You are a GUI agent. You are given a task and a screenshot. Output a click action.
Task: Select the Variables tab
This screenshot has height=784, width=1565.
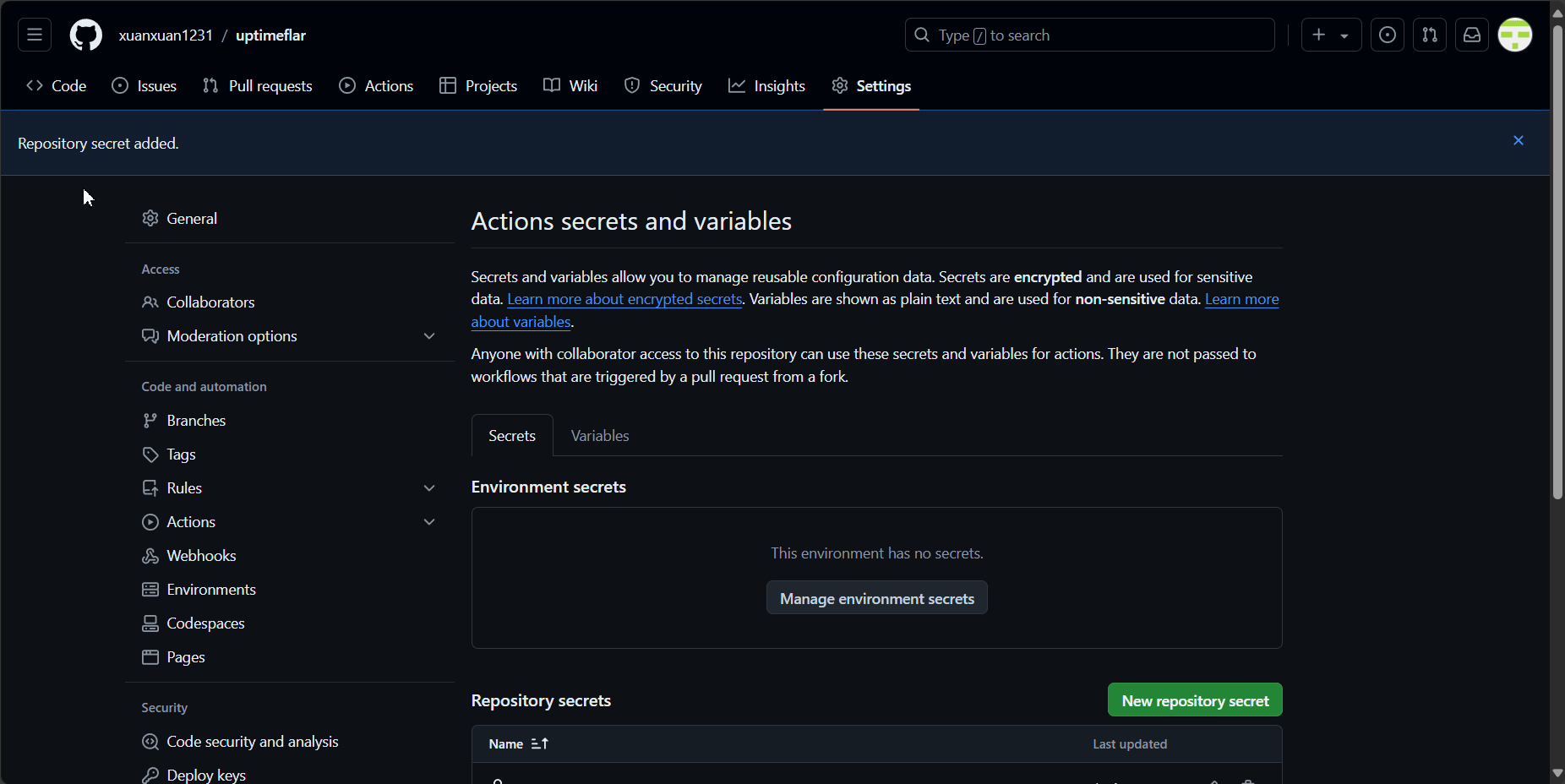tap(600, 435)
